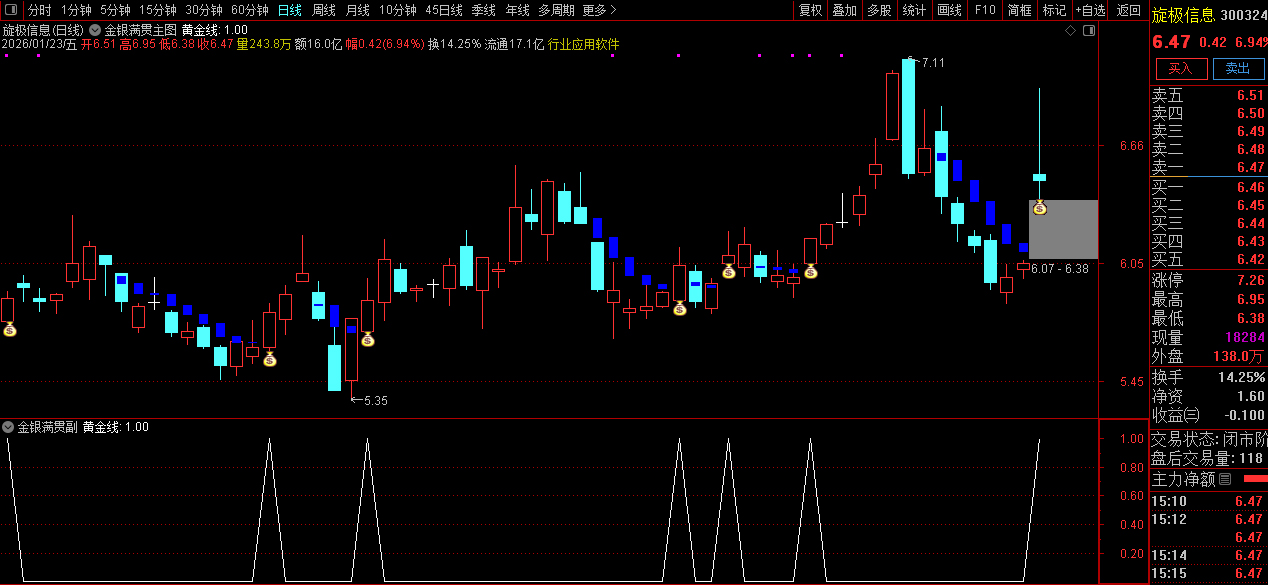
Task: Click the 涨停 7.26 limit-up value
Action: pyautogui.click(x=1250, y=280)
